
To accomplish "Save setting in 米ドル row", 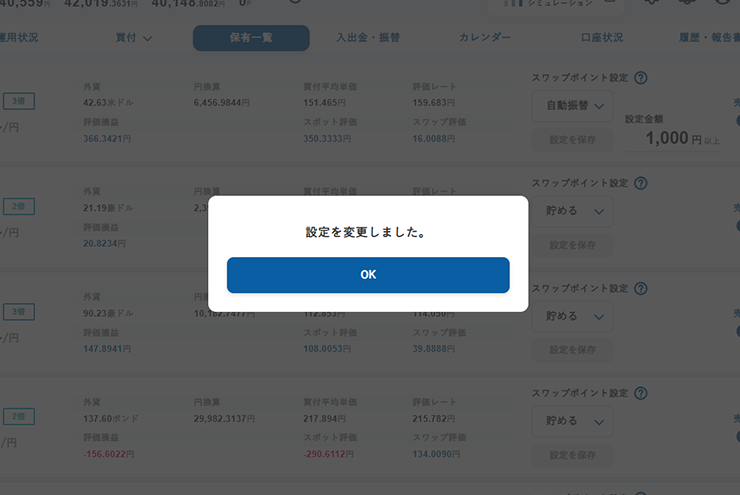I will click(x=572, y=140).
